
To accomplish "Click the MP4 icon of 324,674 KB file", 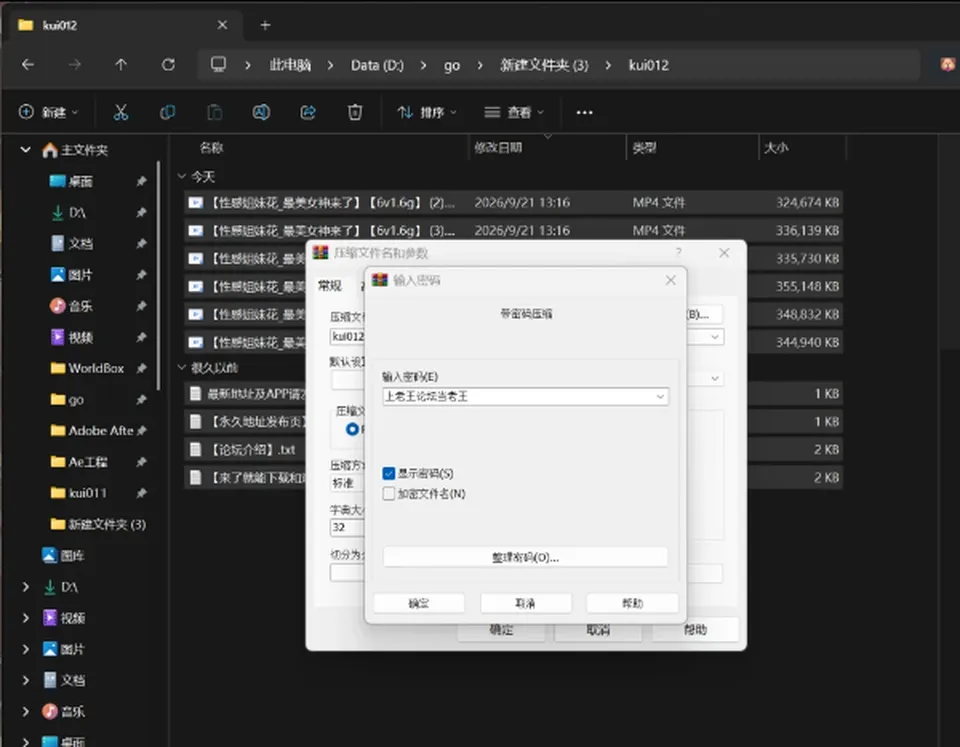I will click(x=195, y=203).
